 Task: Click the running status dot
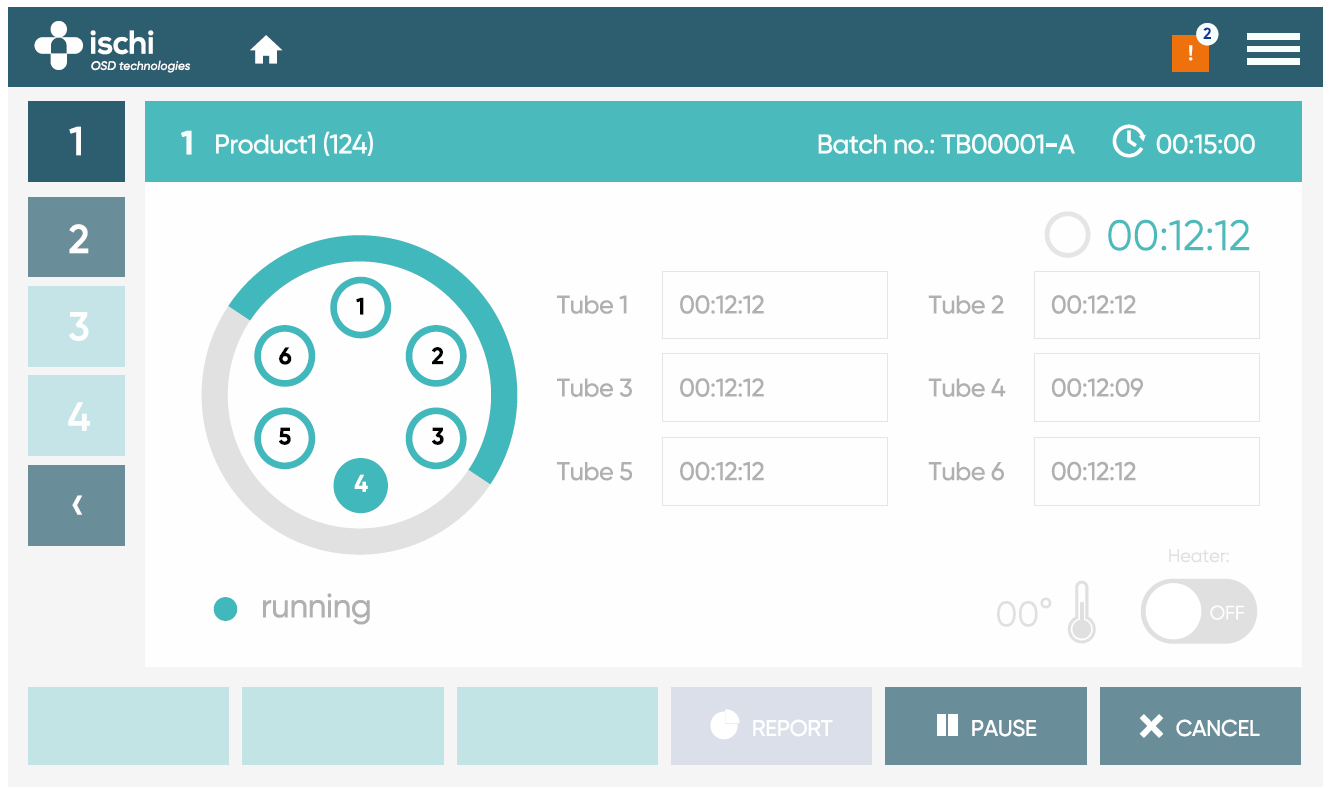225,609
